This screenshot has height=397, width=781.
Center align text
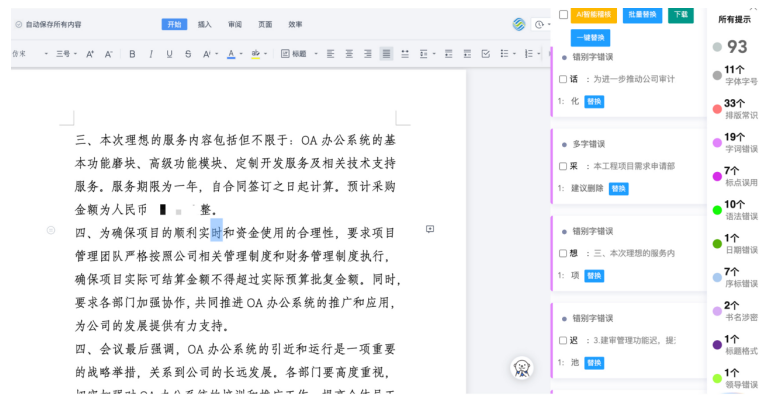(349, 54)
